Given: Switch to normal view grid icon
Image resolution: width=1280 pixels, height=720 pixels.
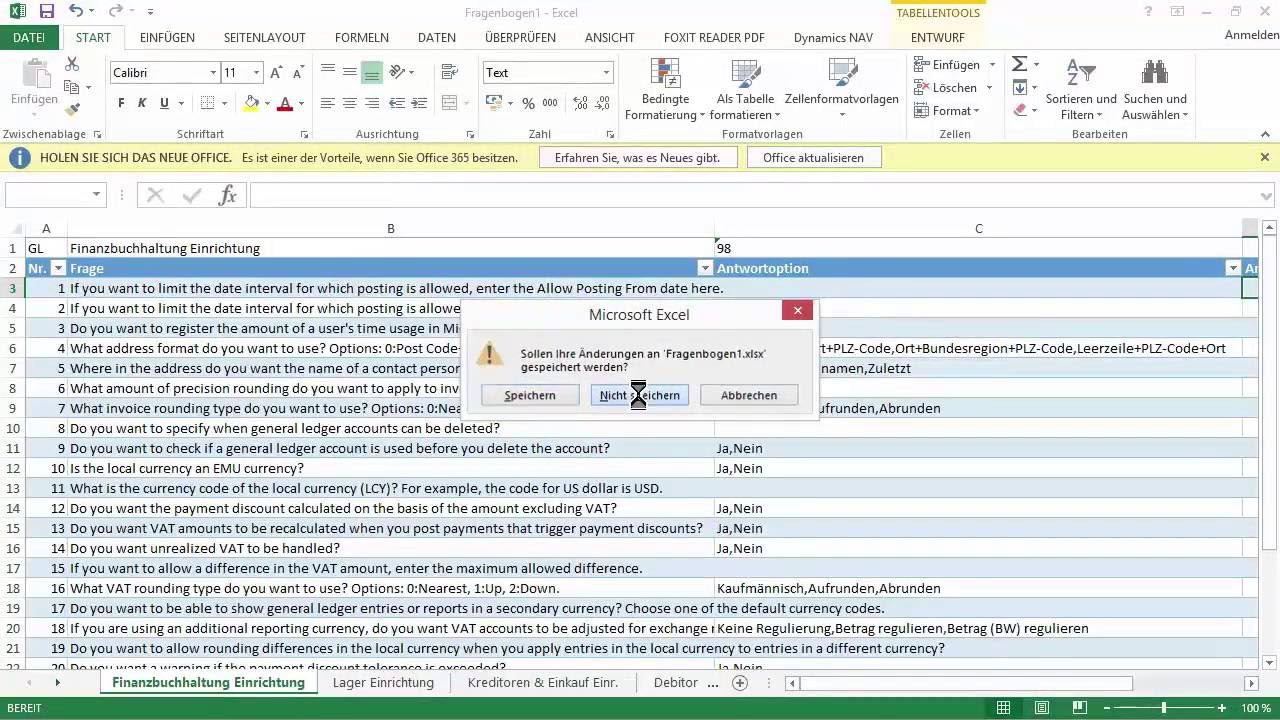Looking at the screenshot, I should click(x=1003, y=708).
